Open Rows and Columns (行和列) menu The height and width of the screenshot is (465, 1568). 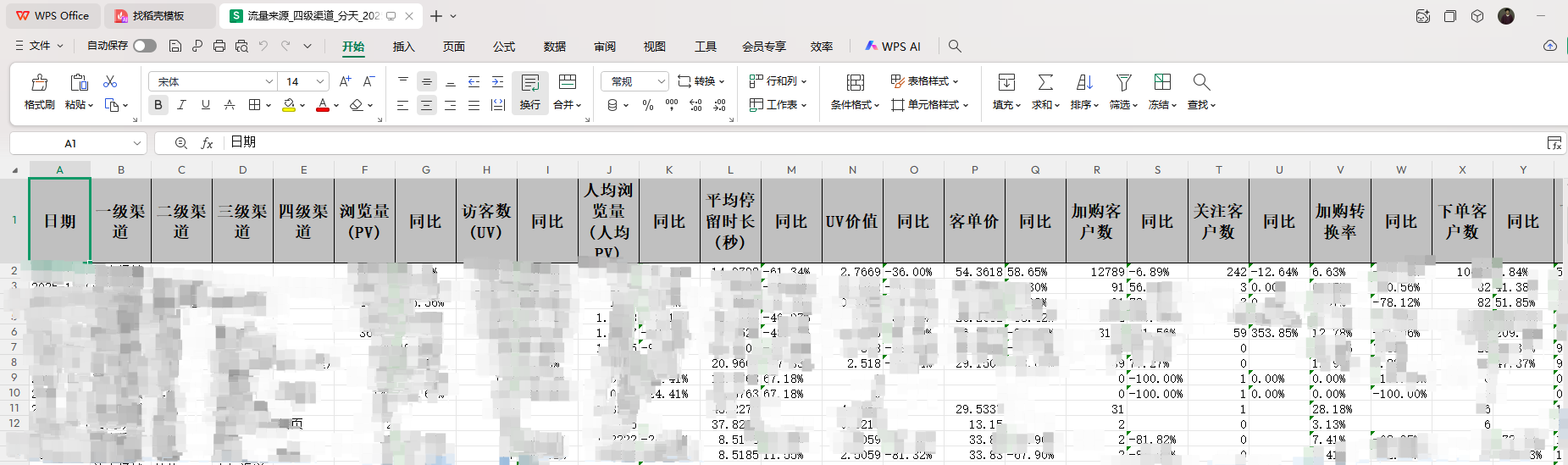[778, 81]
